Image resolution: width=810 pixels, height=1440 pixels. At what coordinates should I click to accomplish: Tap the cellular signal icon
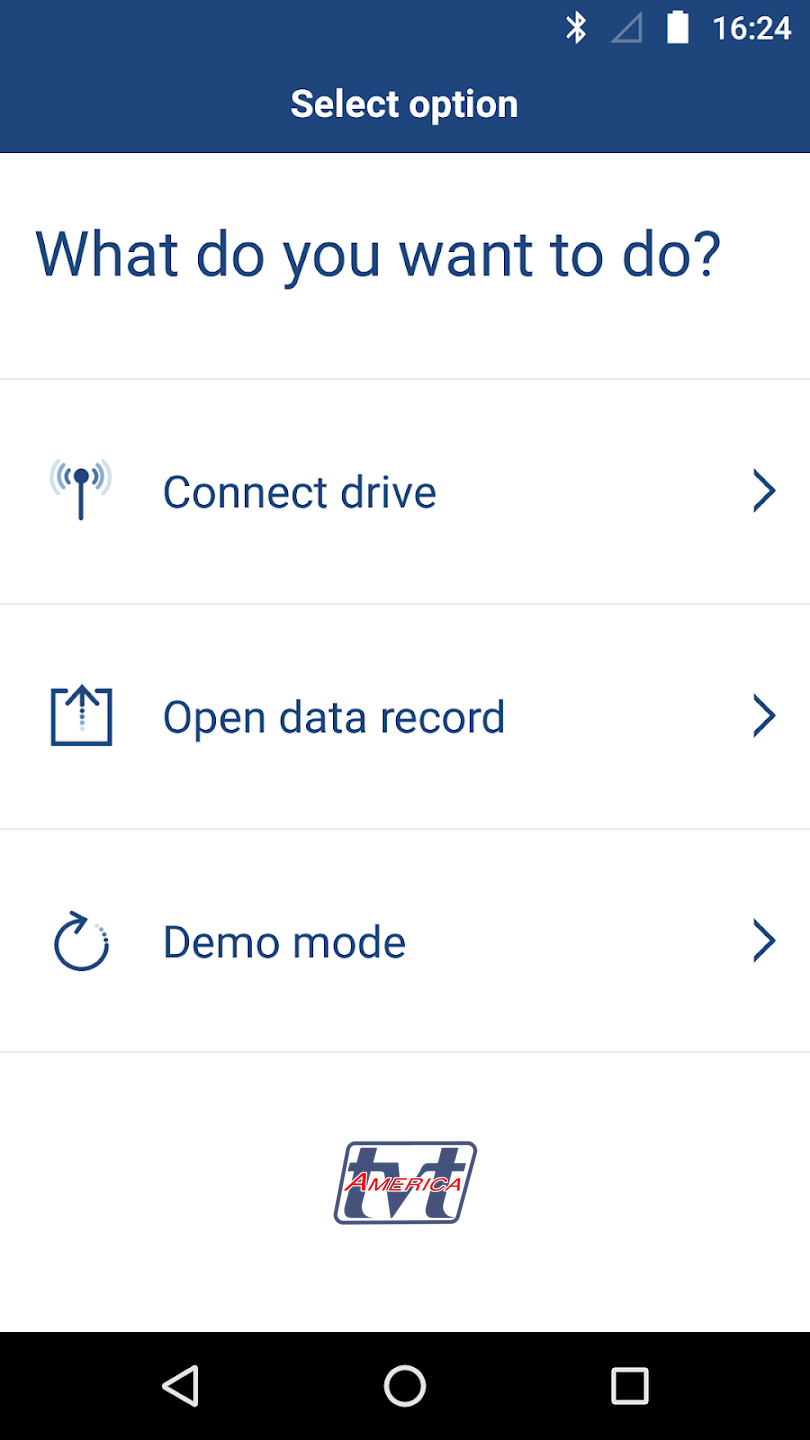point(627,28)
